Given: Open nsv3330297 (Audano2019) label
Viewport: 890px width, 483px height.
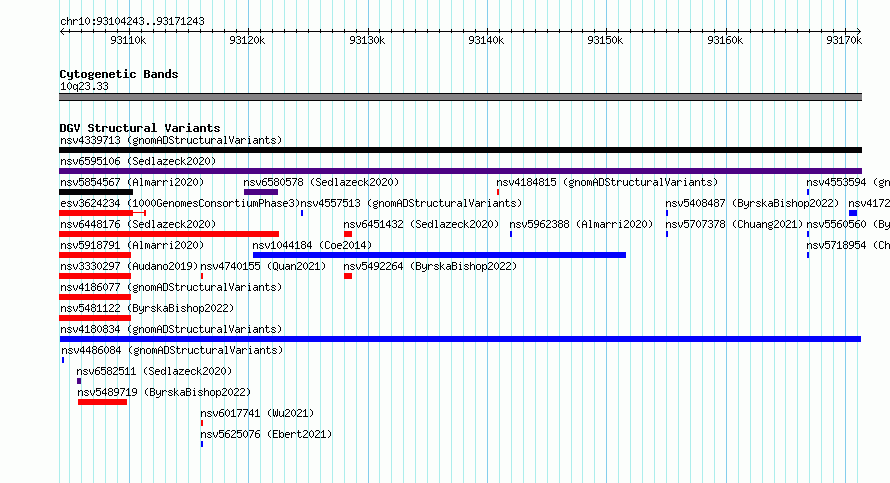Looking at the screenshot, I should click(129, 266).
